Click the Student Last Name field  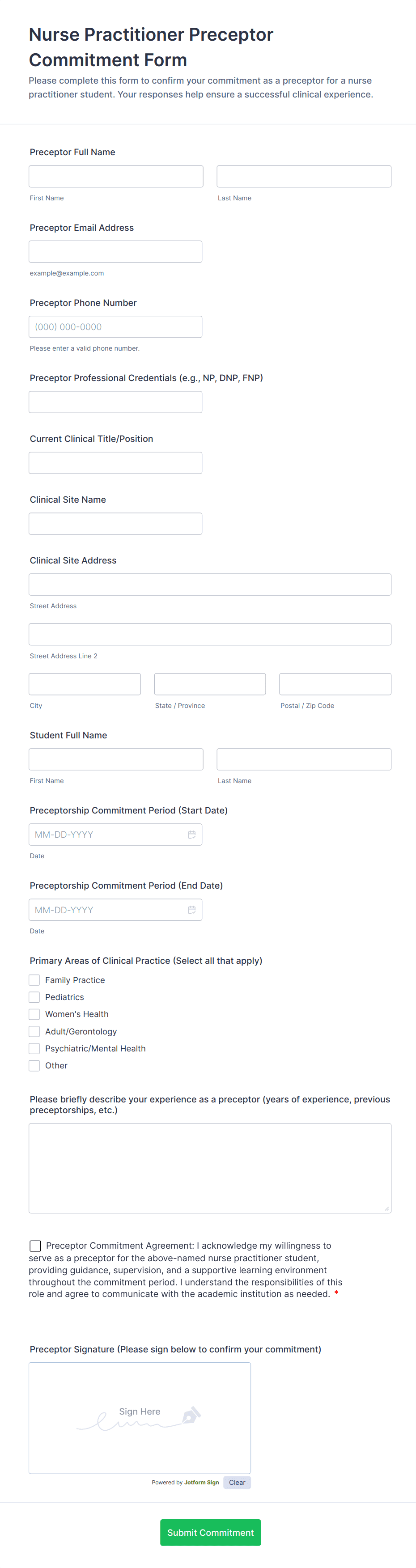coord(304,759)
